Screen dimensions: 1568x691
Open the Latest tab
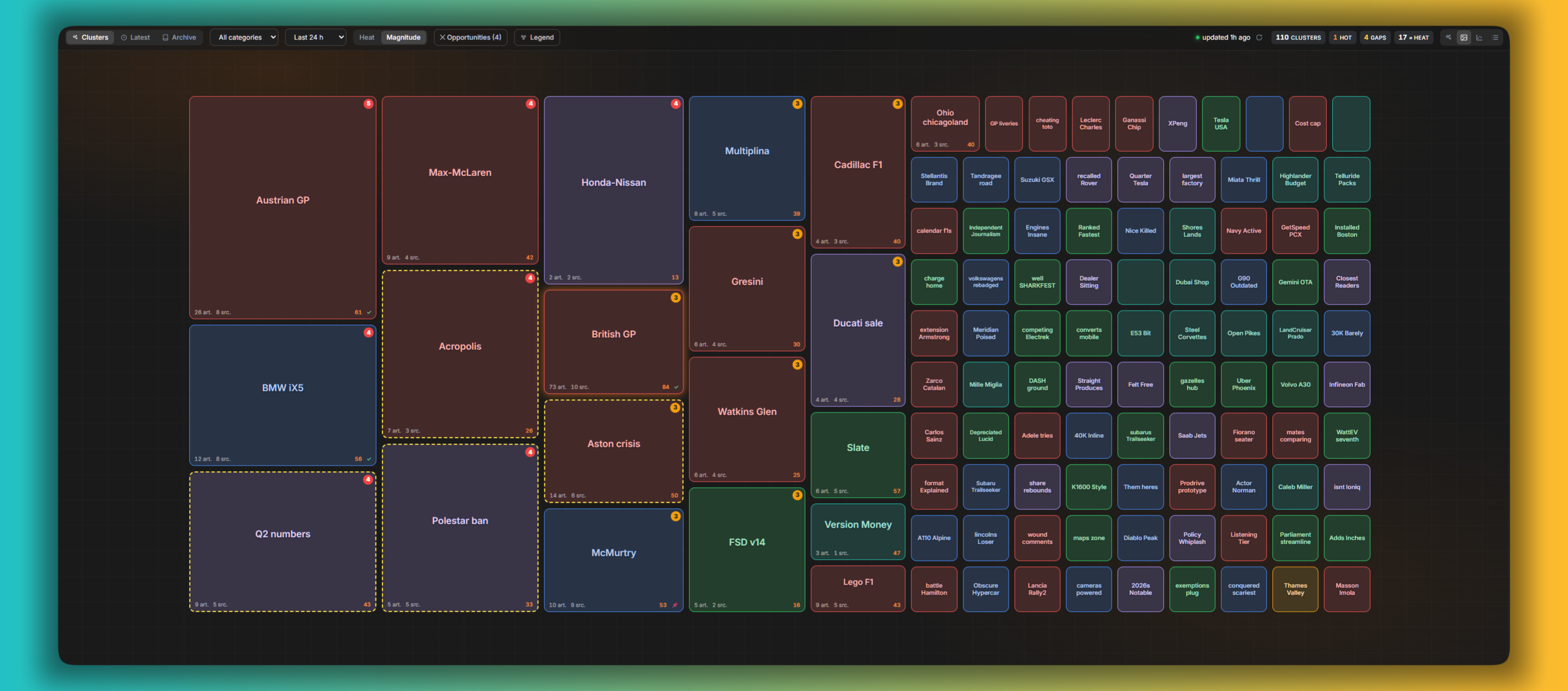(x=135, y=37)
